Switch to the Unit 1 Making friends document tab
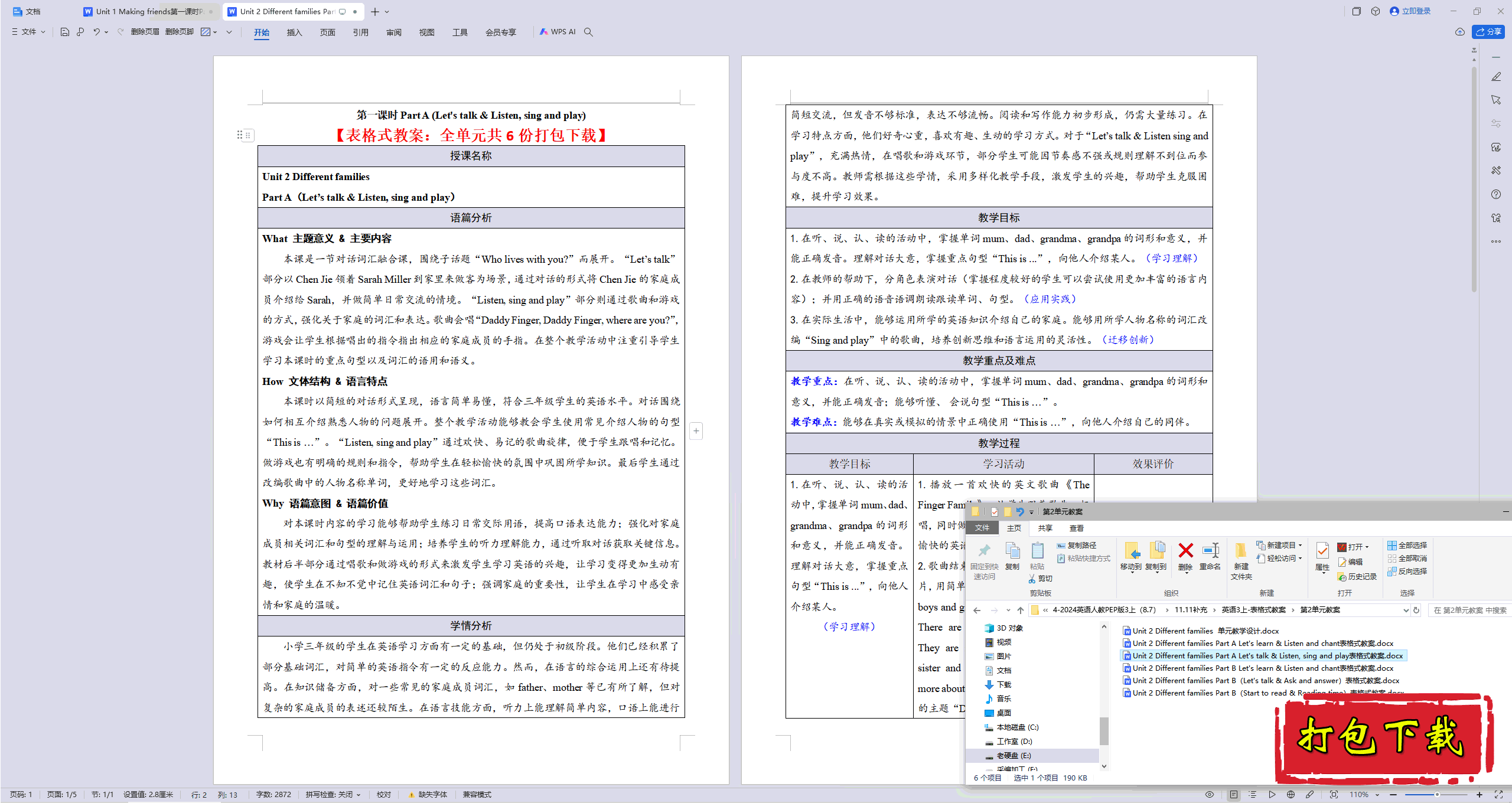 [x=148, y=11]
